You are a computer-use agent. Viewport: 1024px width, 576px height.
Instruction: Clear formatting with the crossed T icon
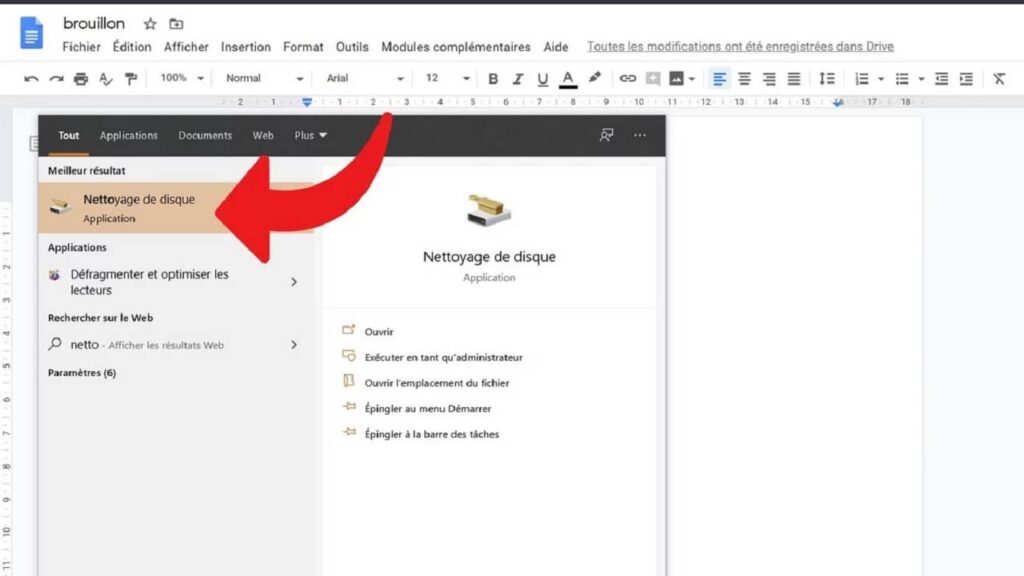click(x=999, y=79)
